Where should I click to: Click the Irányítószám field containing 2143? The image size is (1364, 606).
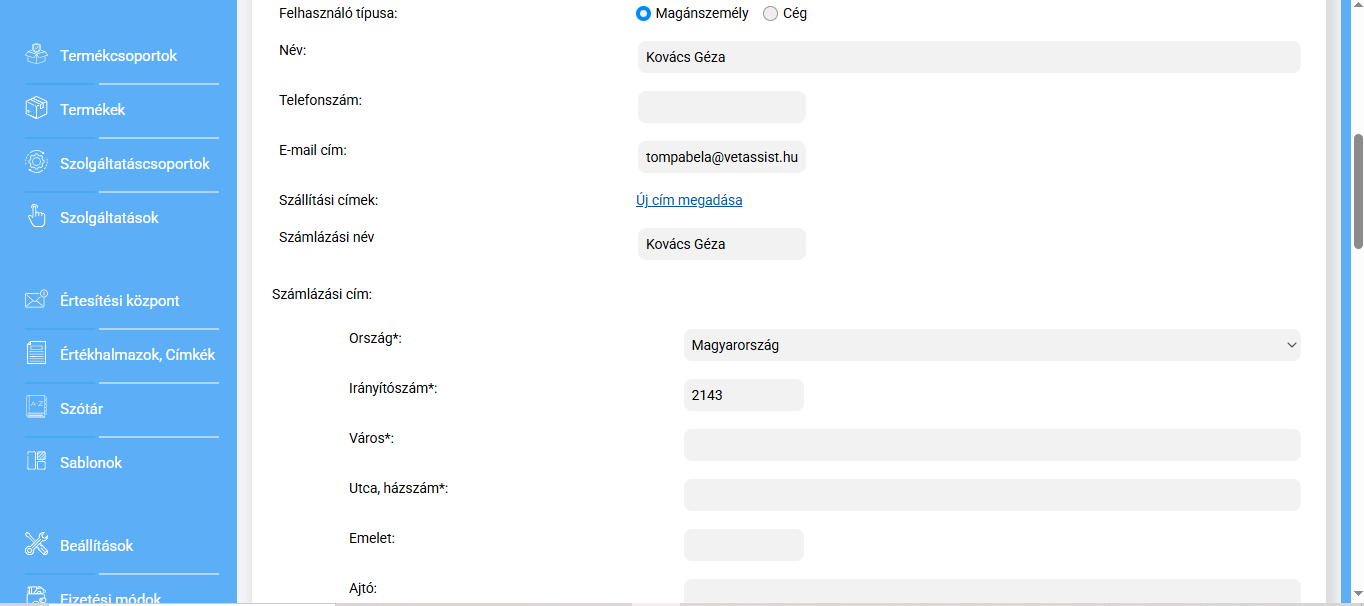pyautogui.click(x=743, y=395)
